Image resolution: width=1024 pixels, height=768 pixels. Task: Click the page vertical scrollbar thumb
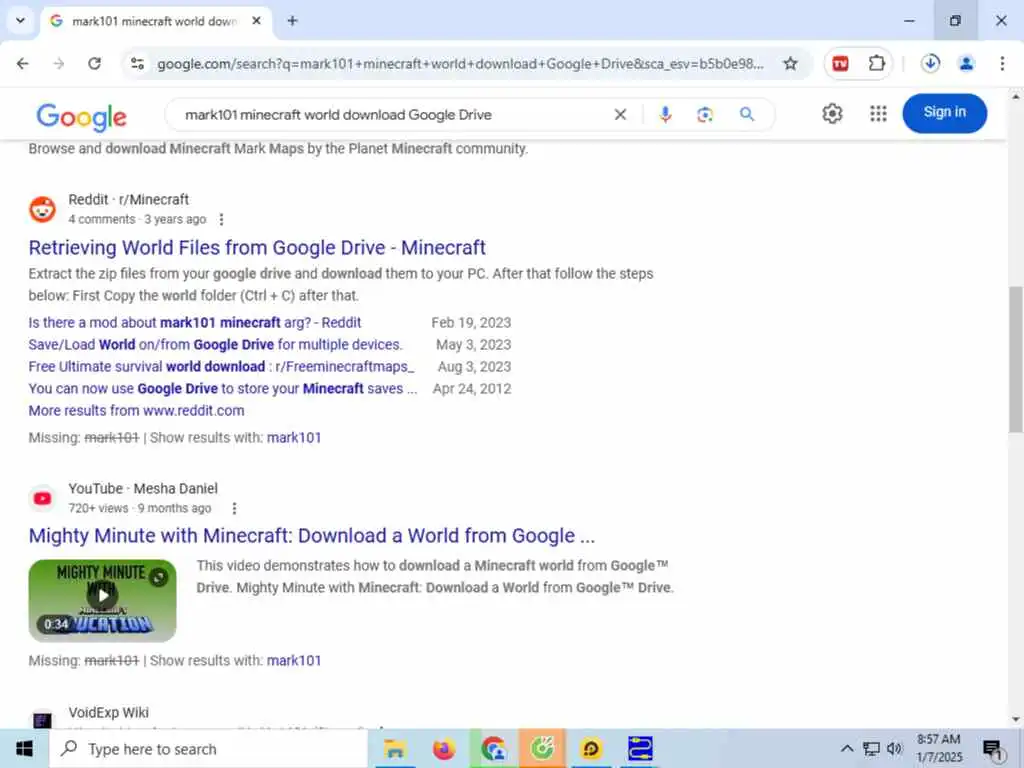coord(1016,359)
